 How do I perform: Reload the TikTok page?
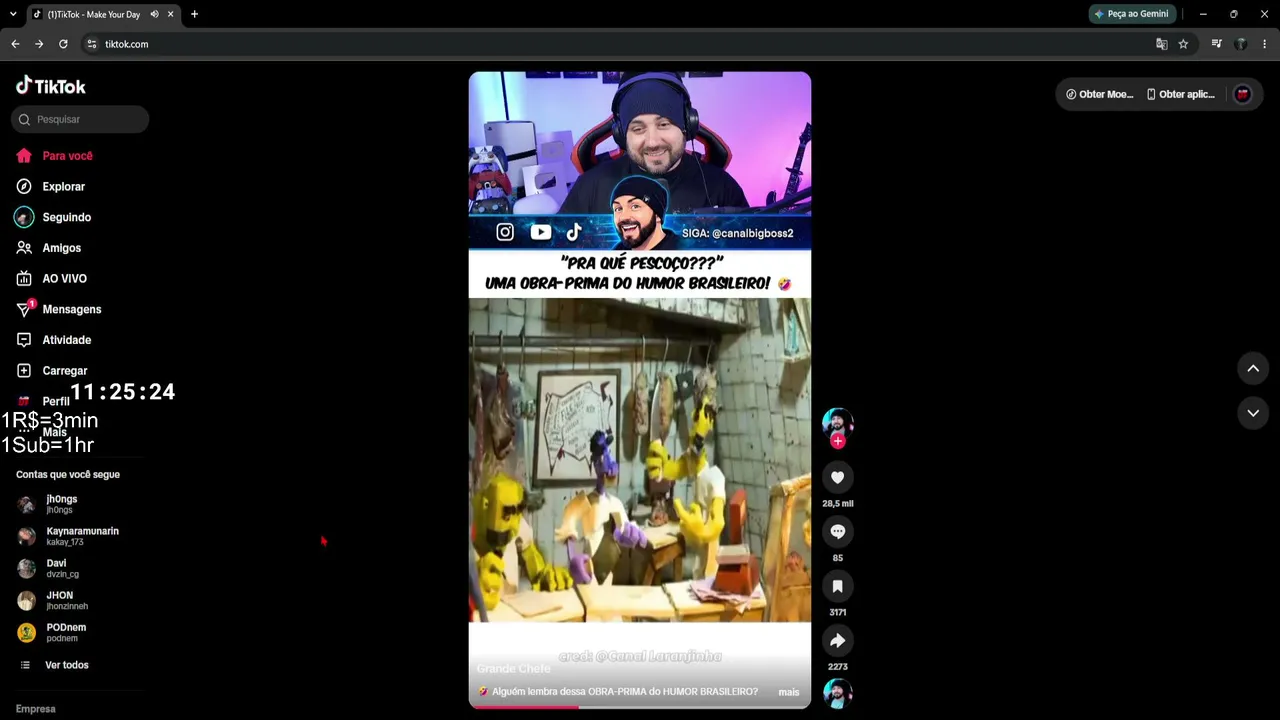pyautogui.click(x=63, y=44)
